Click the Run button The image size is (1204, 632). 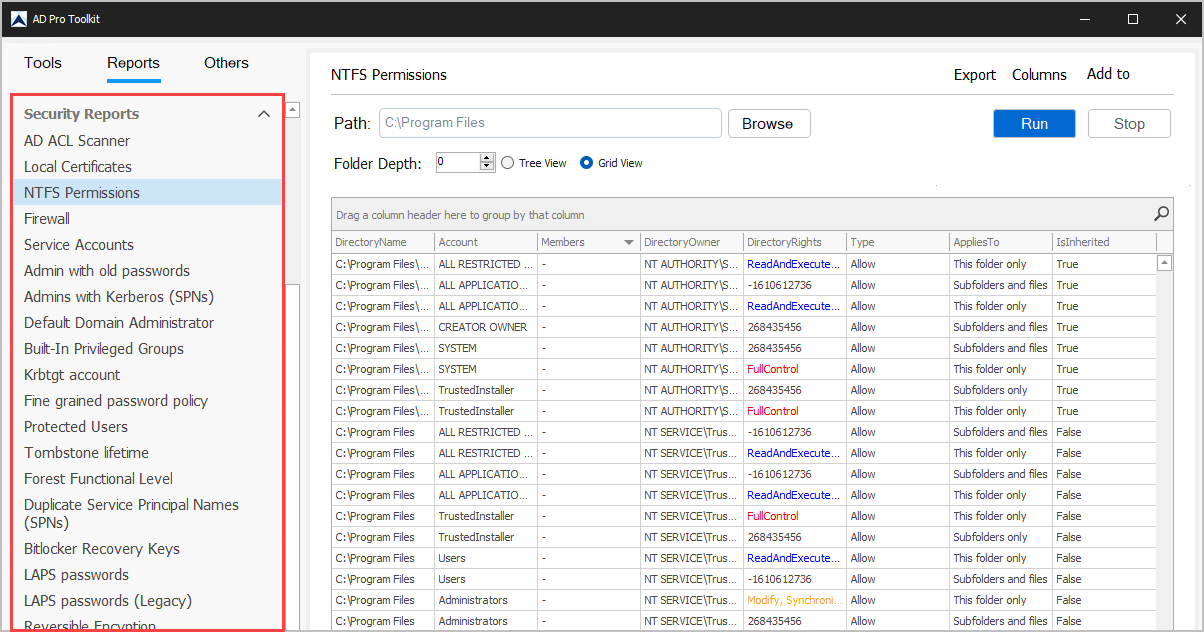click(1034, 123)
